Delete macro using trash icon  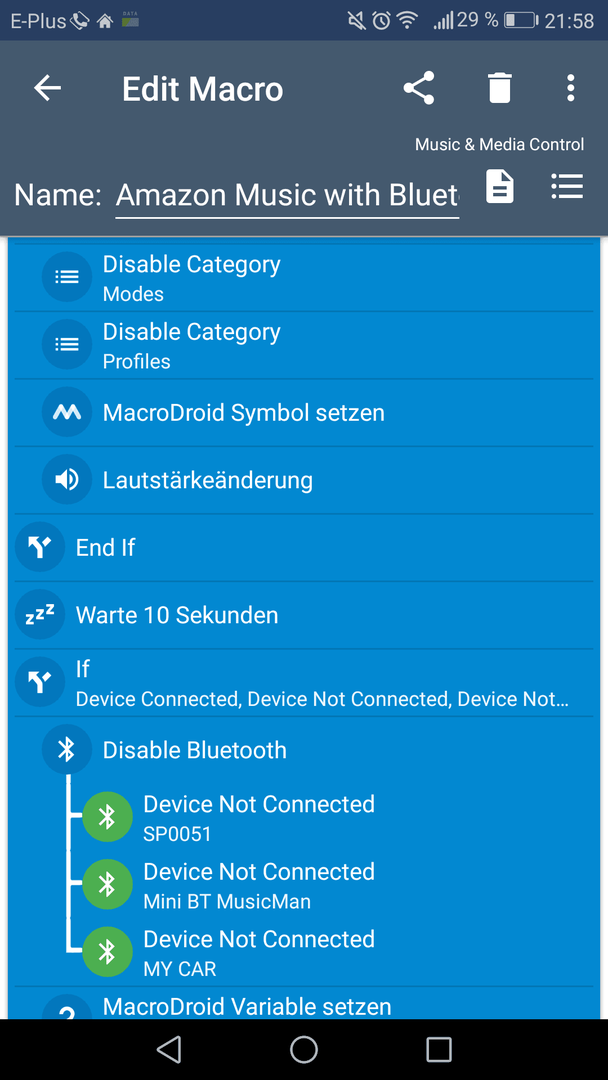500,88
